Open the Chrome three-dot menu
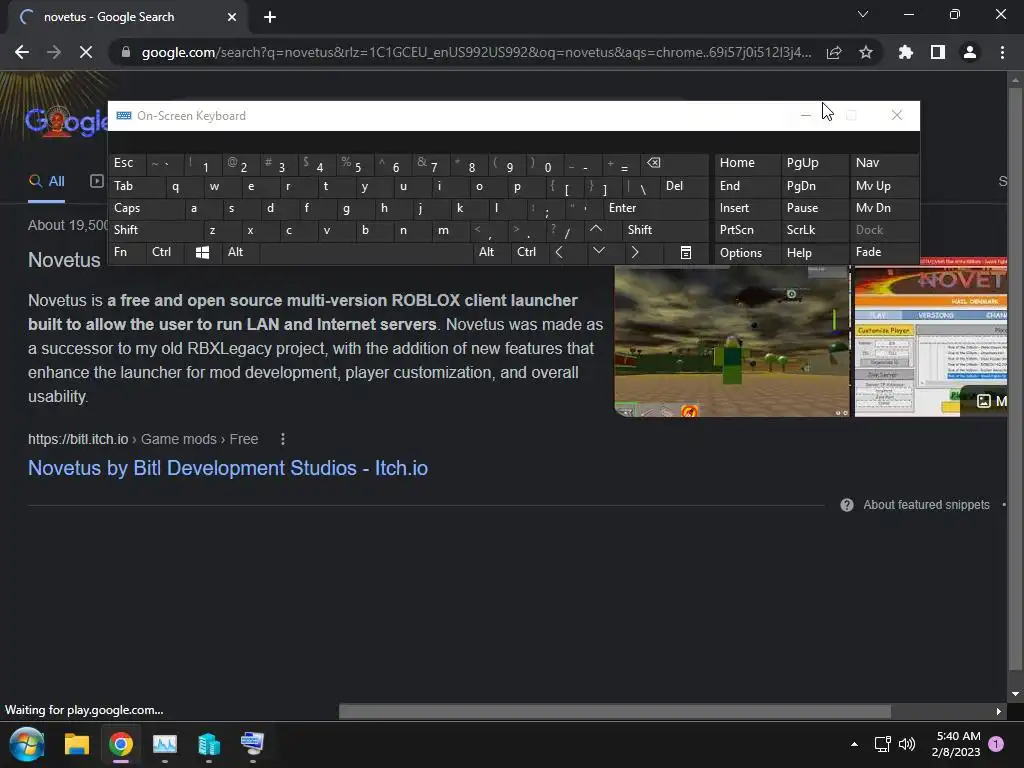The height and width of the screenshot is (768, 1024). [1002, 52]
